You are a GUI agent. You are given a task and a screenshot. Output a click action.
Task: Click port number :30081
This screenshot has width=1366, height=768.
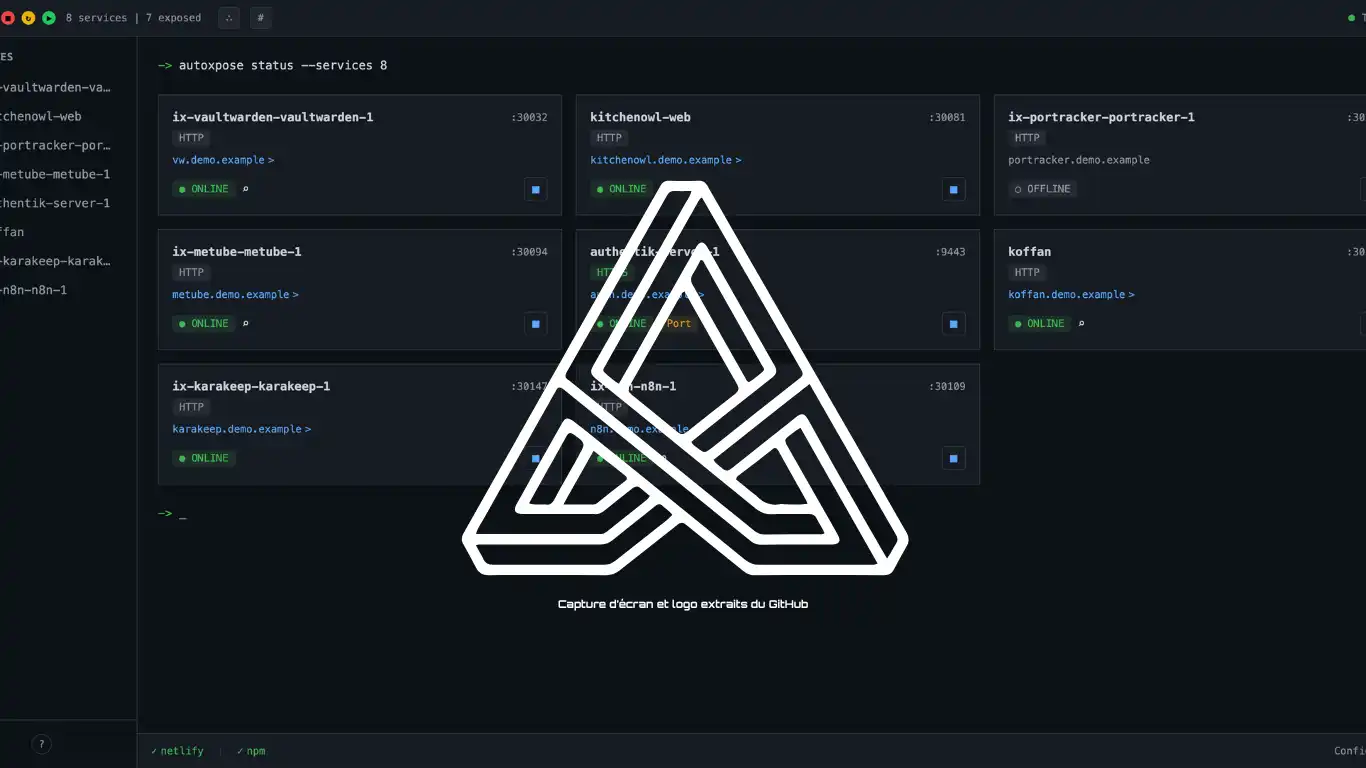tap(947, 117)
